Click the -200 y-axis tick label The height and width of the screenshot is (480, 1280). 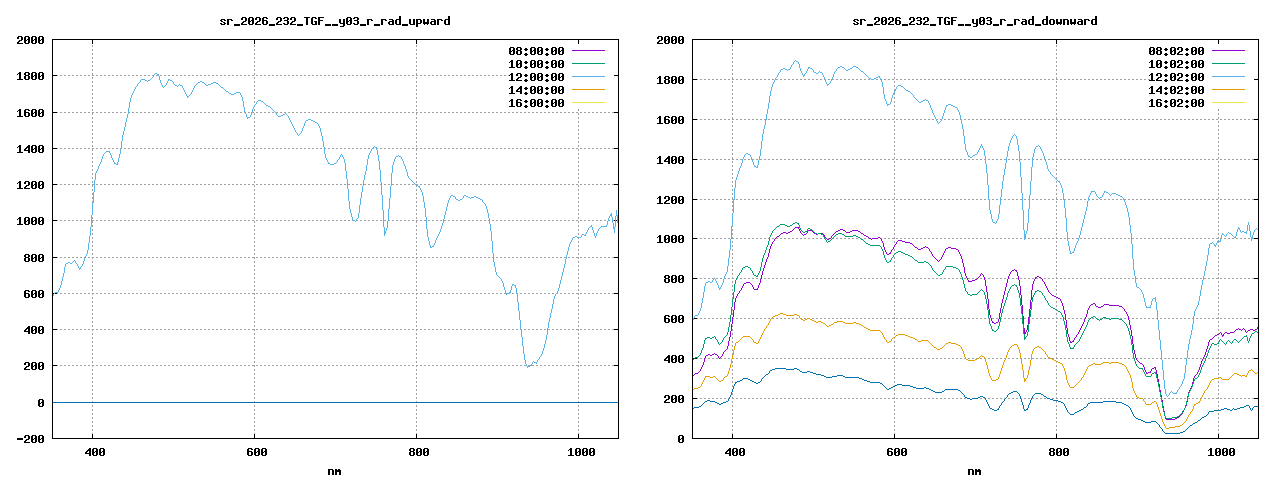pos(30,439)
